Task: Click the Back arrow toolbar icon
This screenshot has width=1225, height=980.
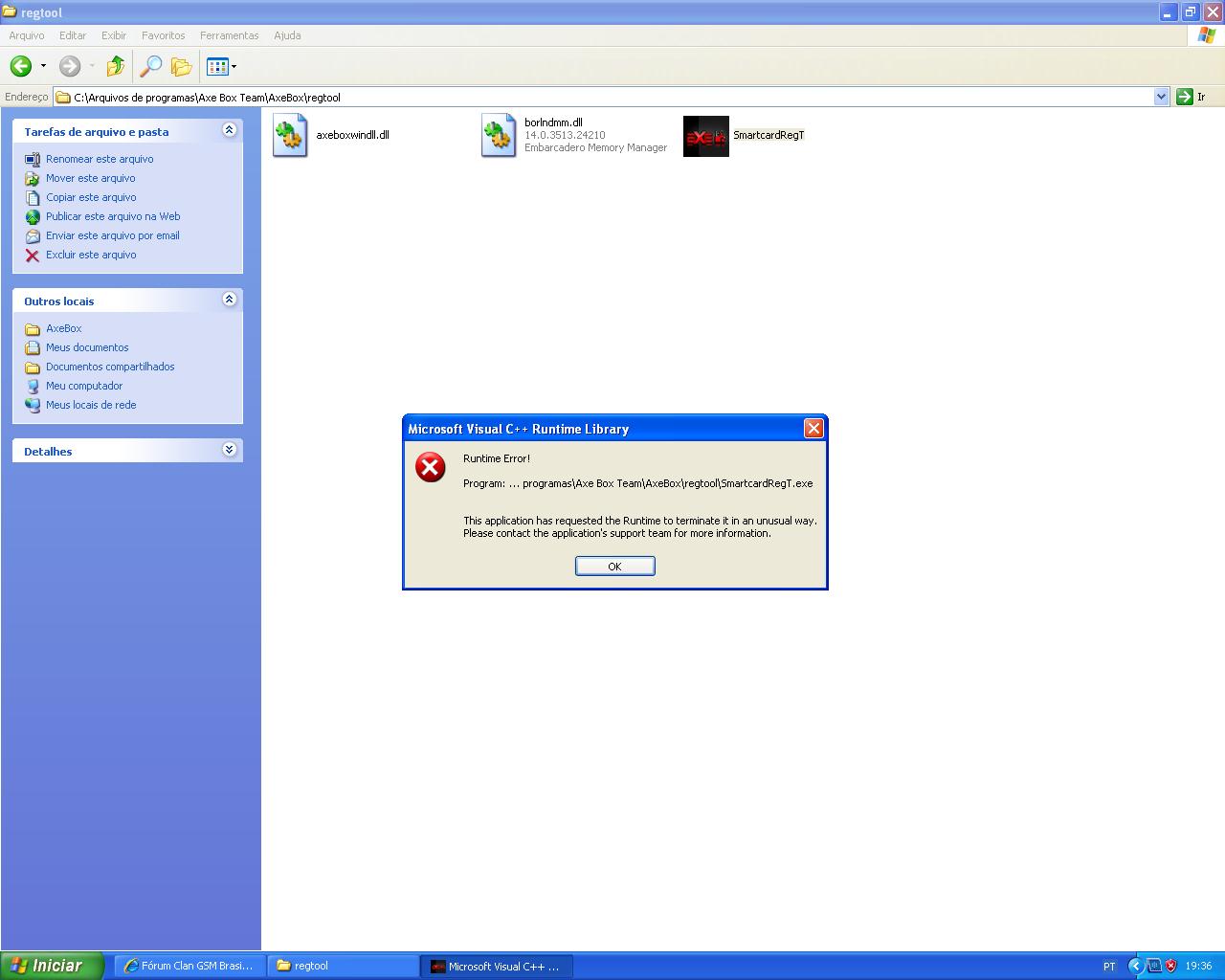Action: pos(21,66)
